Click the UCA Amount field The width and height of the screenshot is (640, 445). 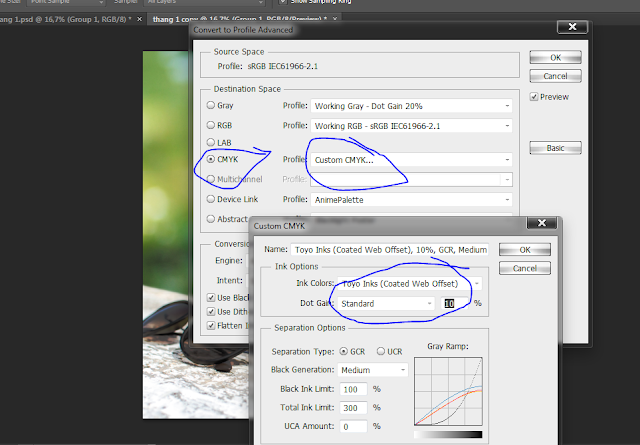pyautogui.click(x=353, y=427)
